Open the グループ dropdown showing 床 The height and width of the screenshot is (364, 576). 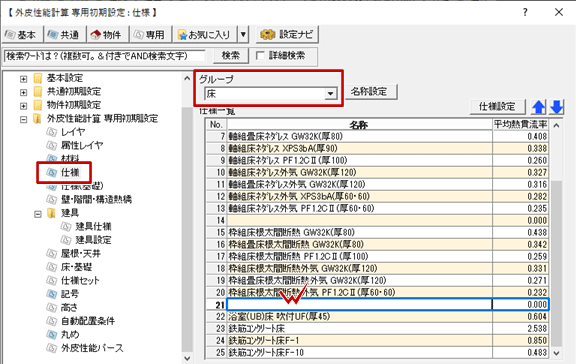pyautogui.click(x=270, y=94)
